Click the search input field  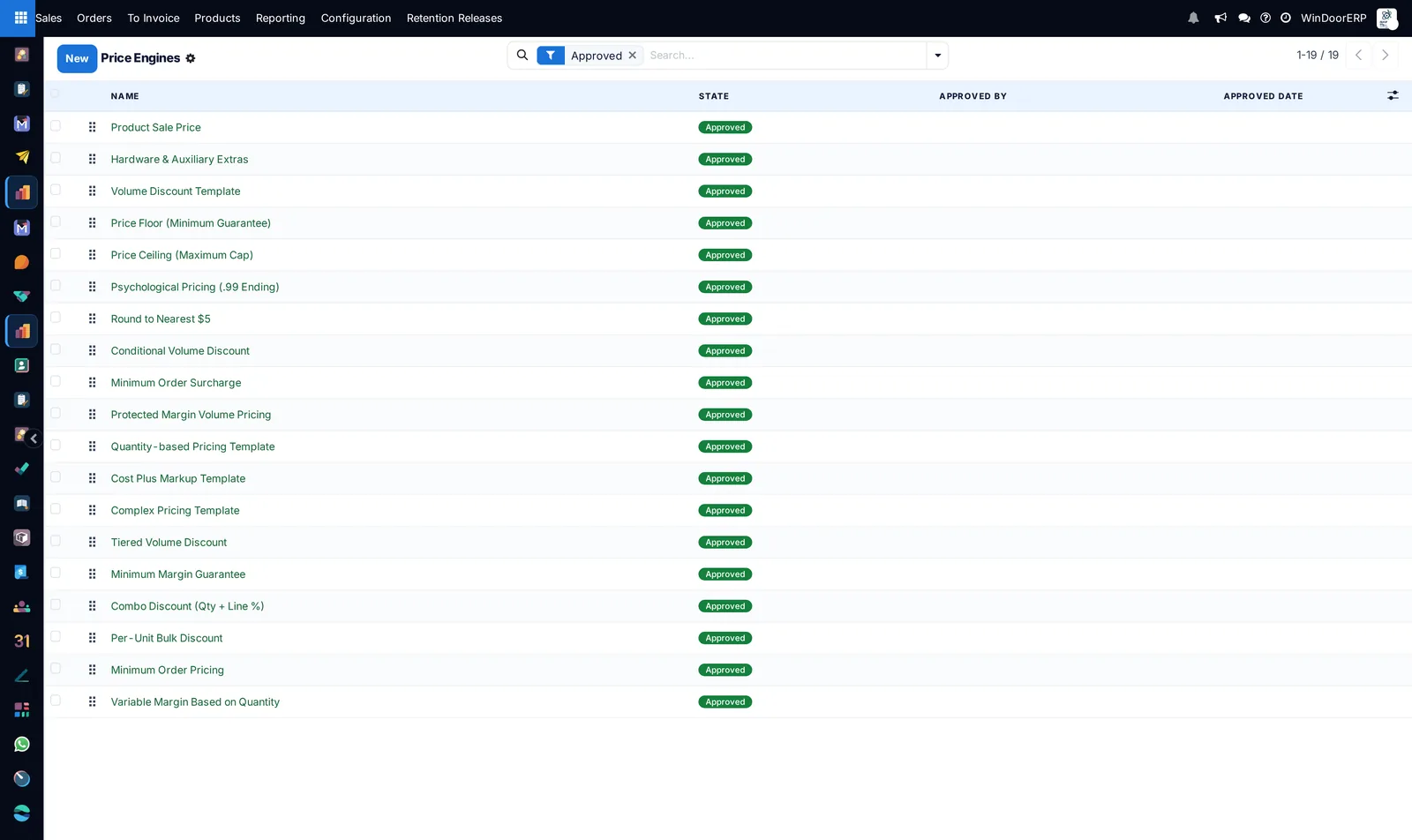(x=784, y=56)
